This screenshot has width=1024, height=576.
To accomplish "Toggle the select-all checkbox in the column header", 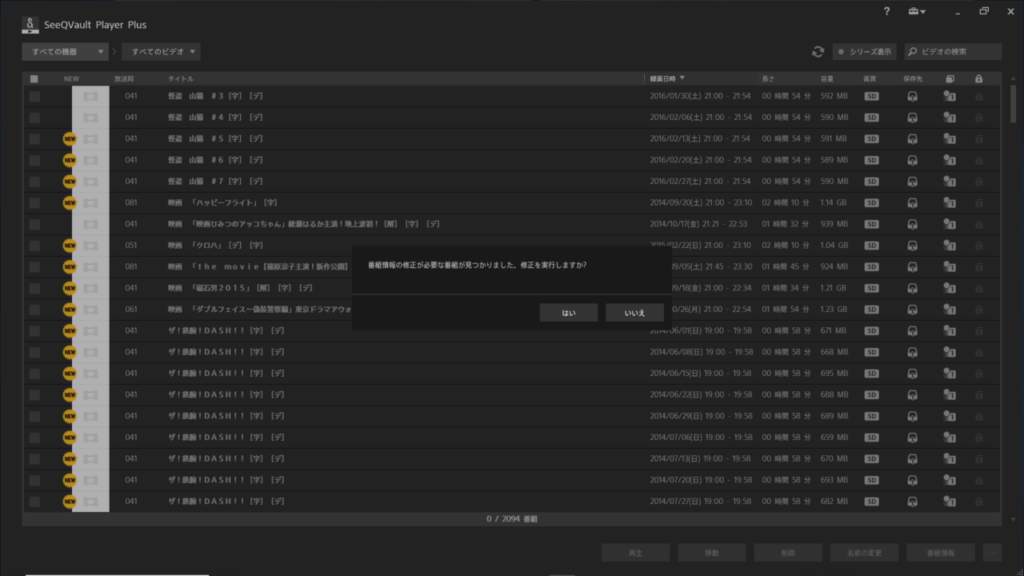I will [x=32, y=77].
